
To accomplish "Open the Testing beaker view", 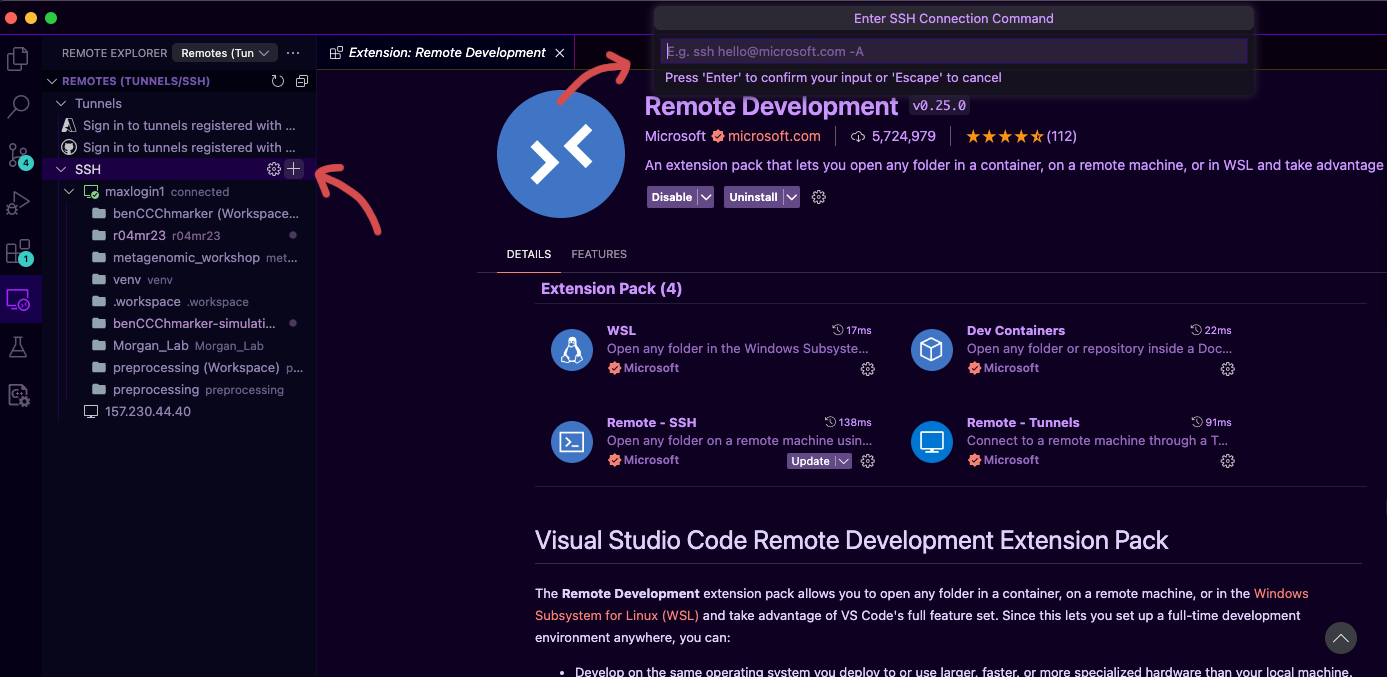I will tap(18, 347).
